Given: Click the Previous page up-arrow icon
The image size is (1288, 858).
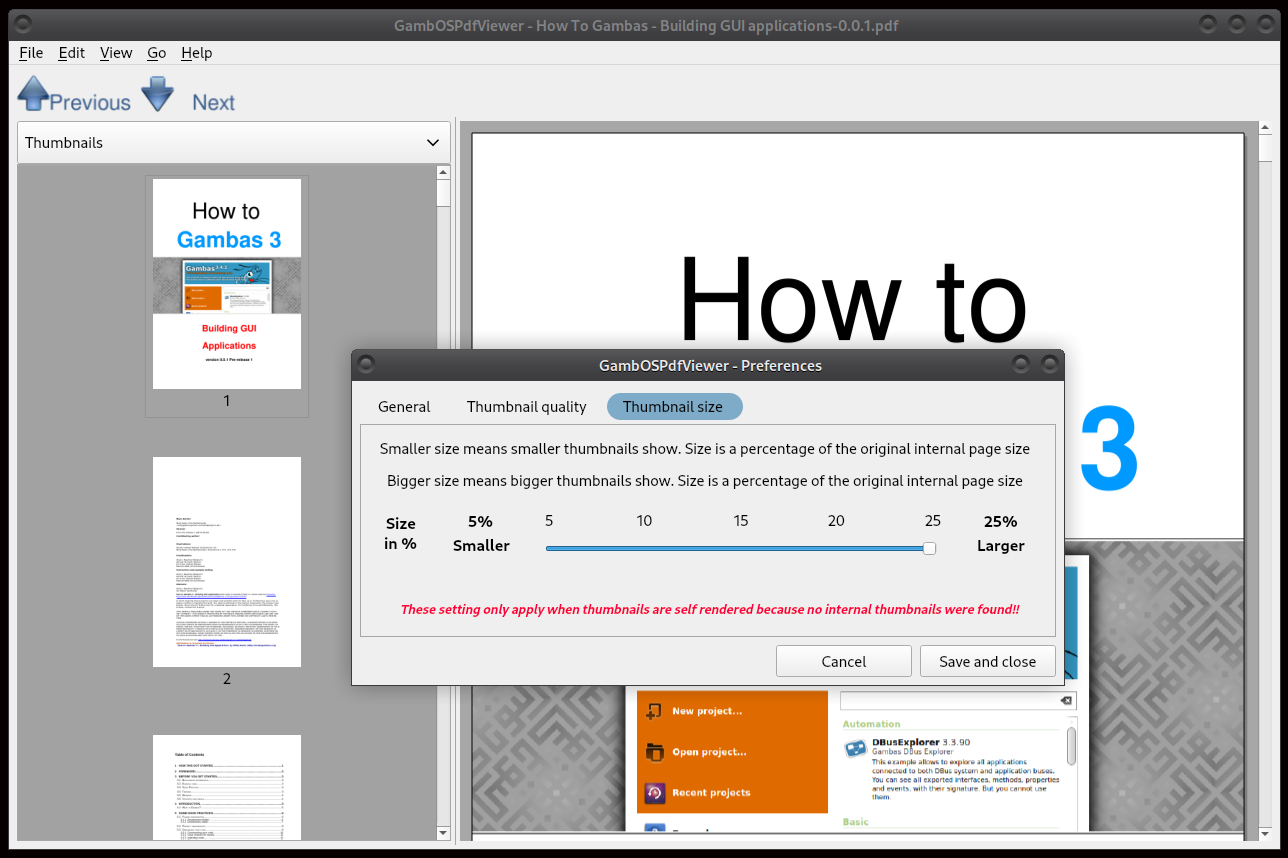Looking at the screenshot, I should (x=33, y=94).
